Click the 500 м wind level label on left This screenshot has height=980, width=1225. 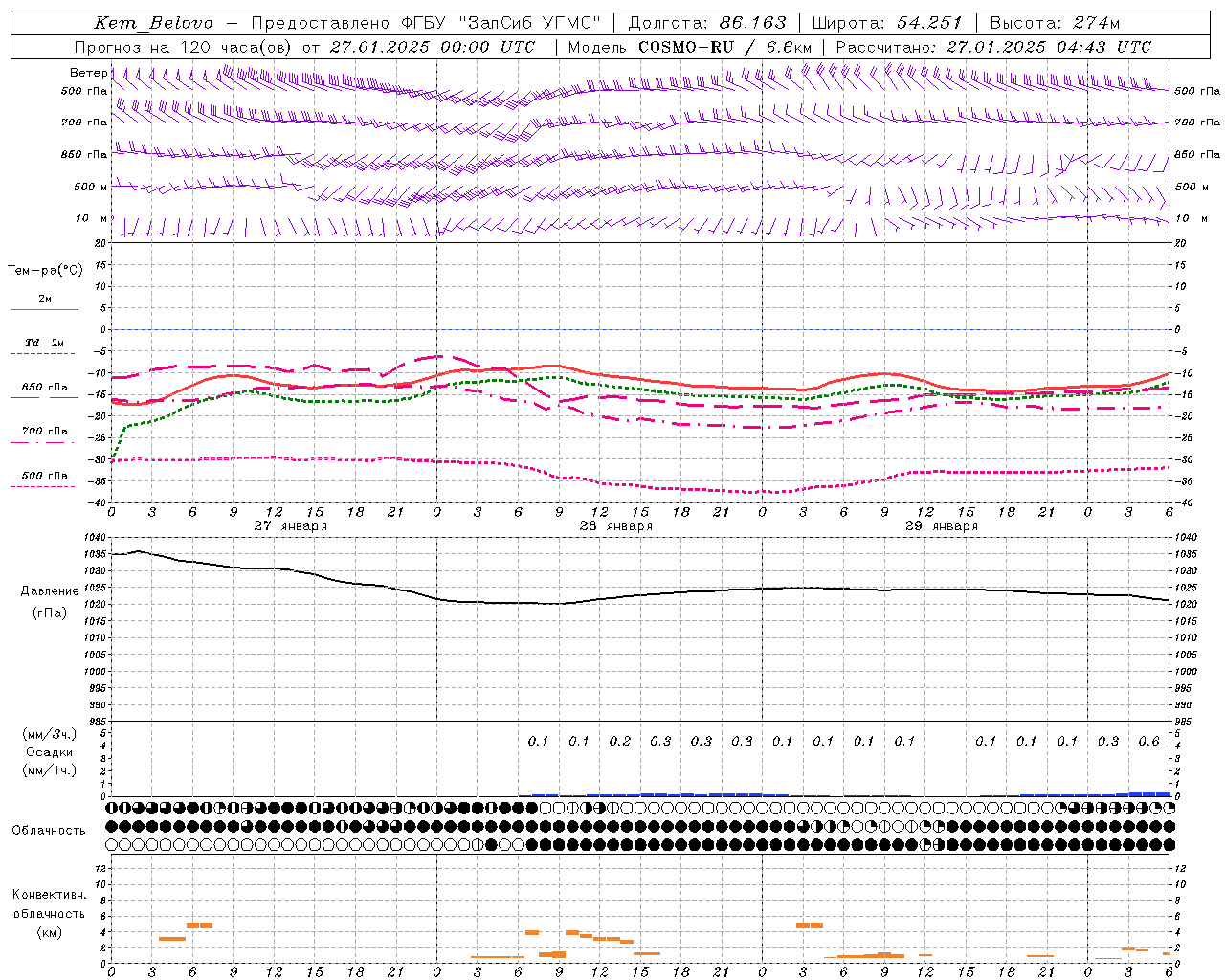coord(91,187)
